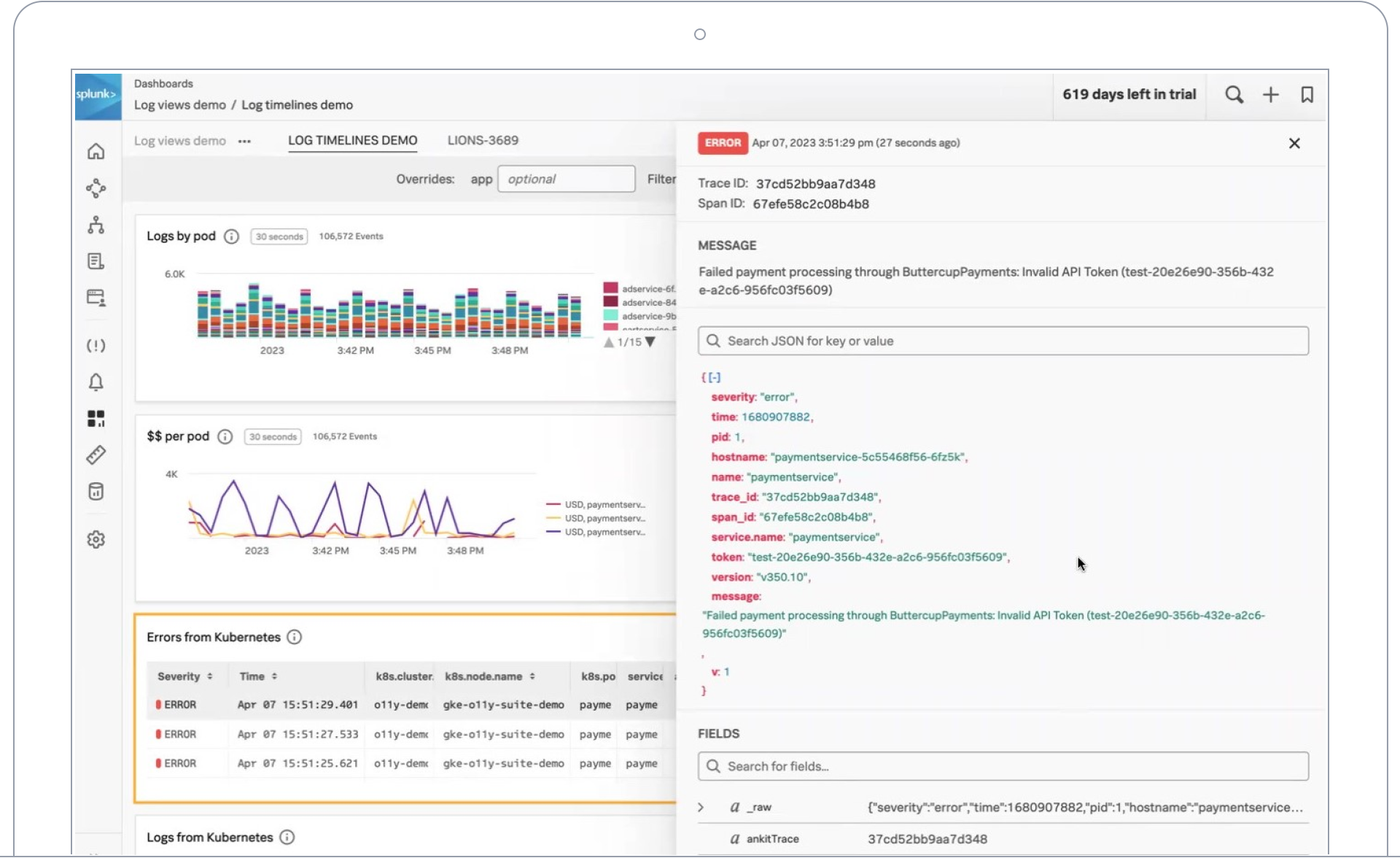Click the Dashboards breadcrumb link
The height and width of the screenshot is (858, 1400).
click(163, 83)
